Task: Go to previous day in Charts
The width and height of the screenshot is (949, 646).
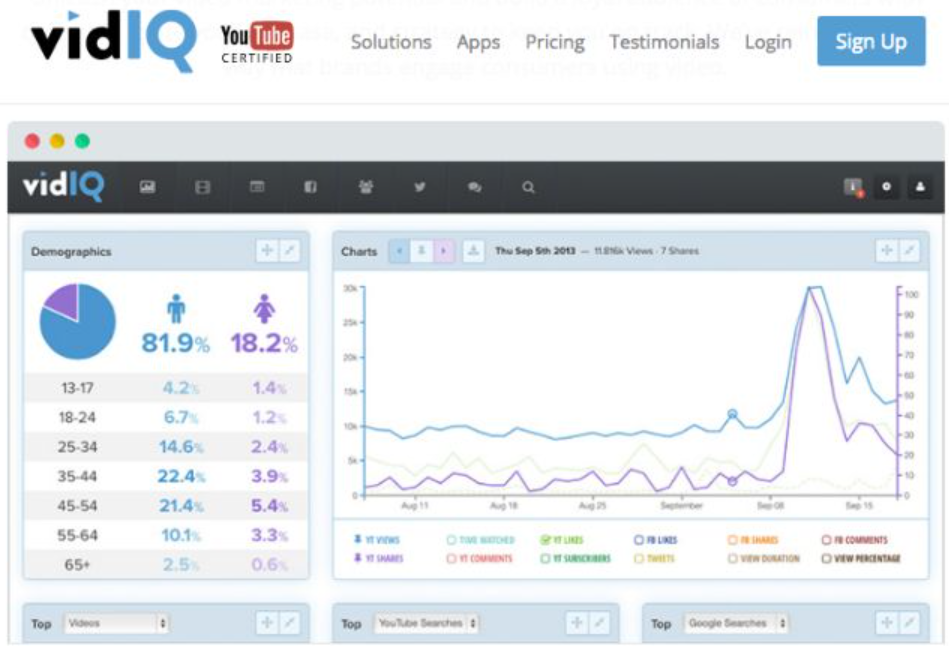Action: (x=399, y=251)
